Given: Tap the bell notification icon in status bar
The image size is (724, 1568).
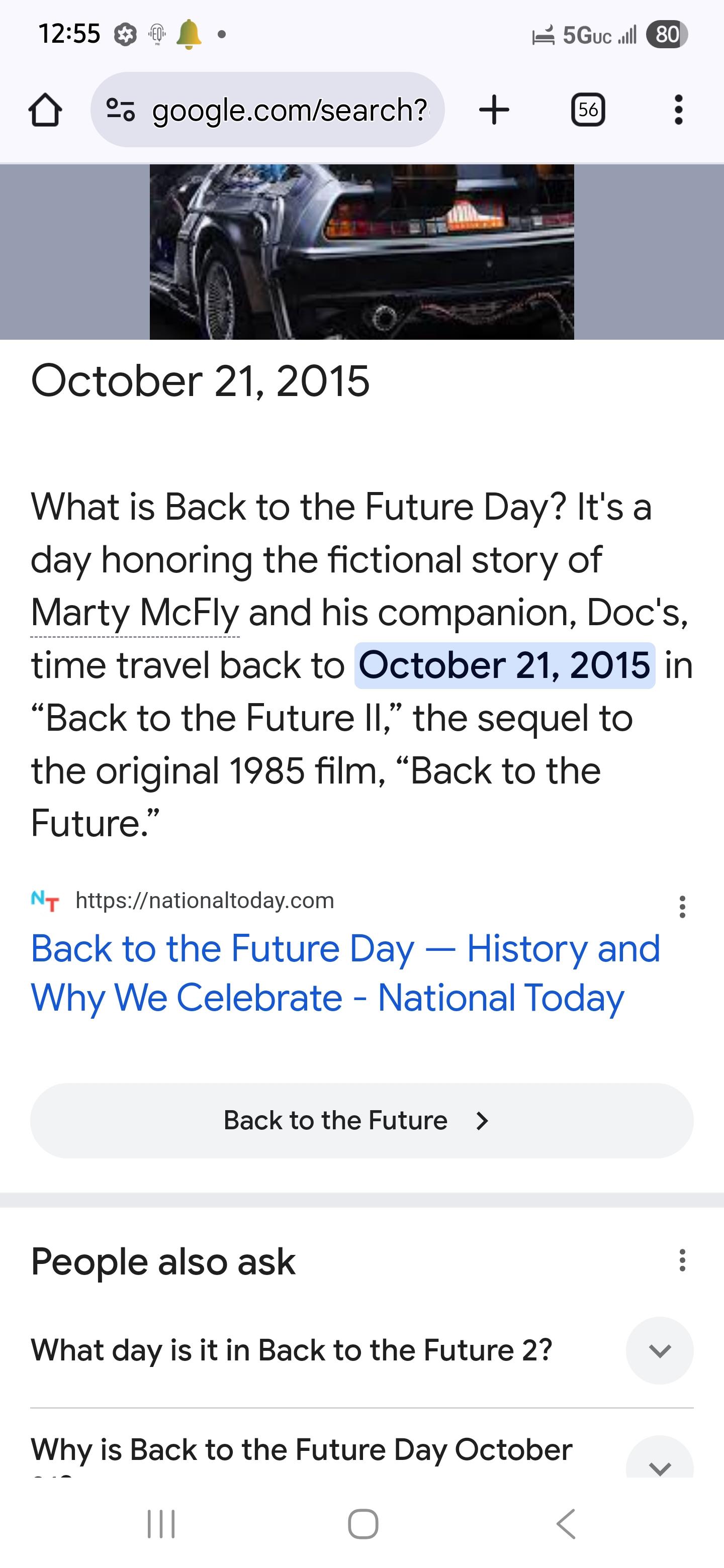Looking at the screenshot, I should pyautogui.click(x=189, y=34).
